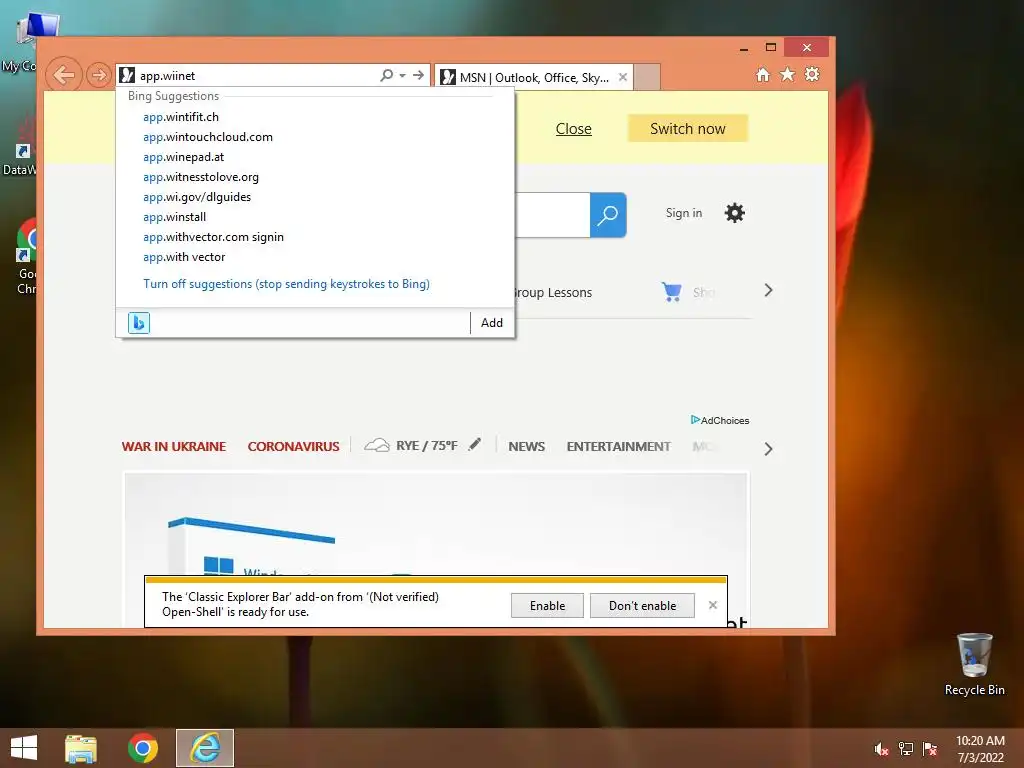Viewport: 1024px width, 768px height.
Task: Select the Recycle Bin desktop icon
Action: click(974, 664)
